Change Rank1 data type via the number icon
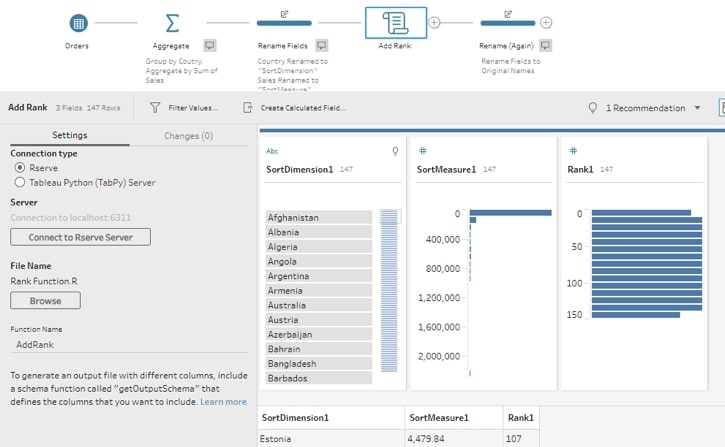Image resolution: width=725 pixels, height=447 pixels. point(573,151)
